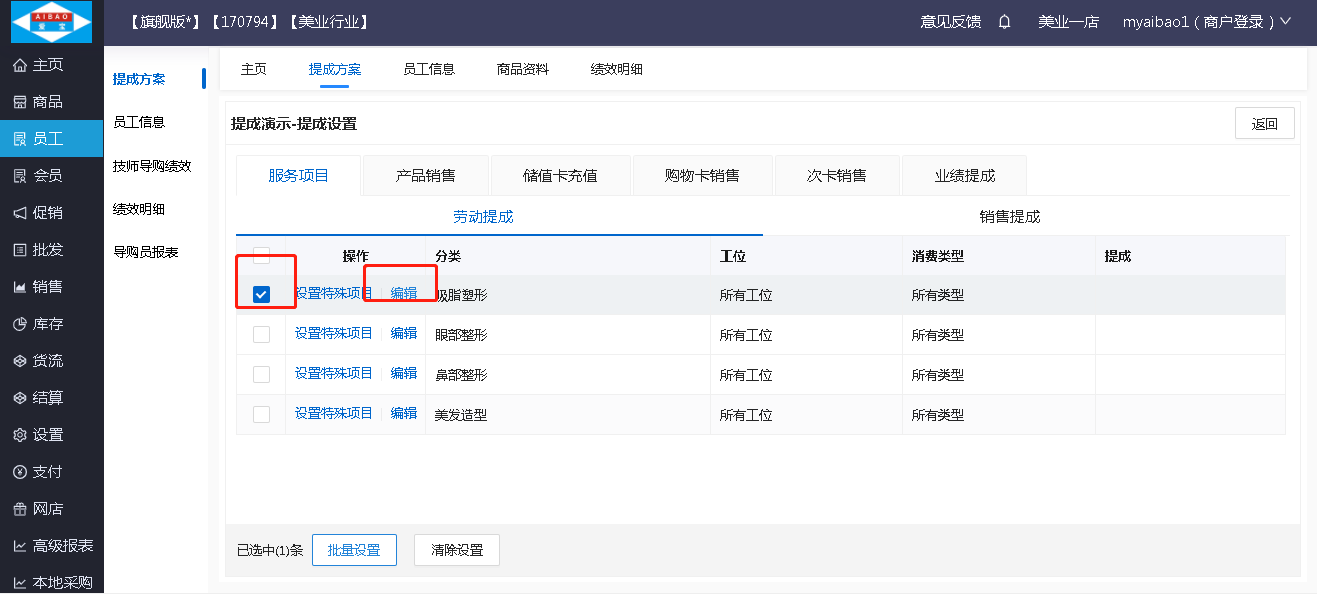Click the home icon beside 主页
The width and height of the screenshot is (1317, 594).
coord(20,65)
